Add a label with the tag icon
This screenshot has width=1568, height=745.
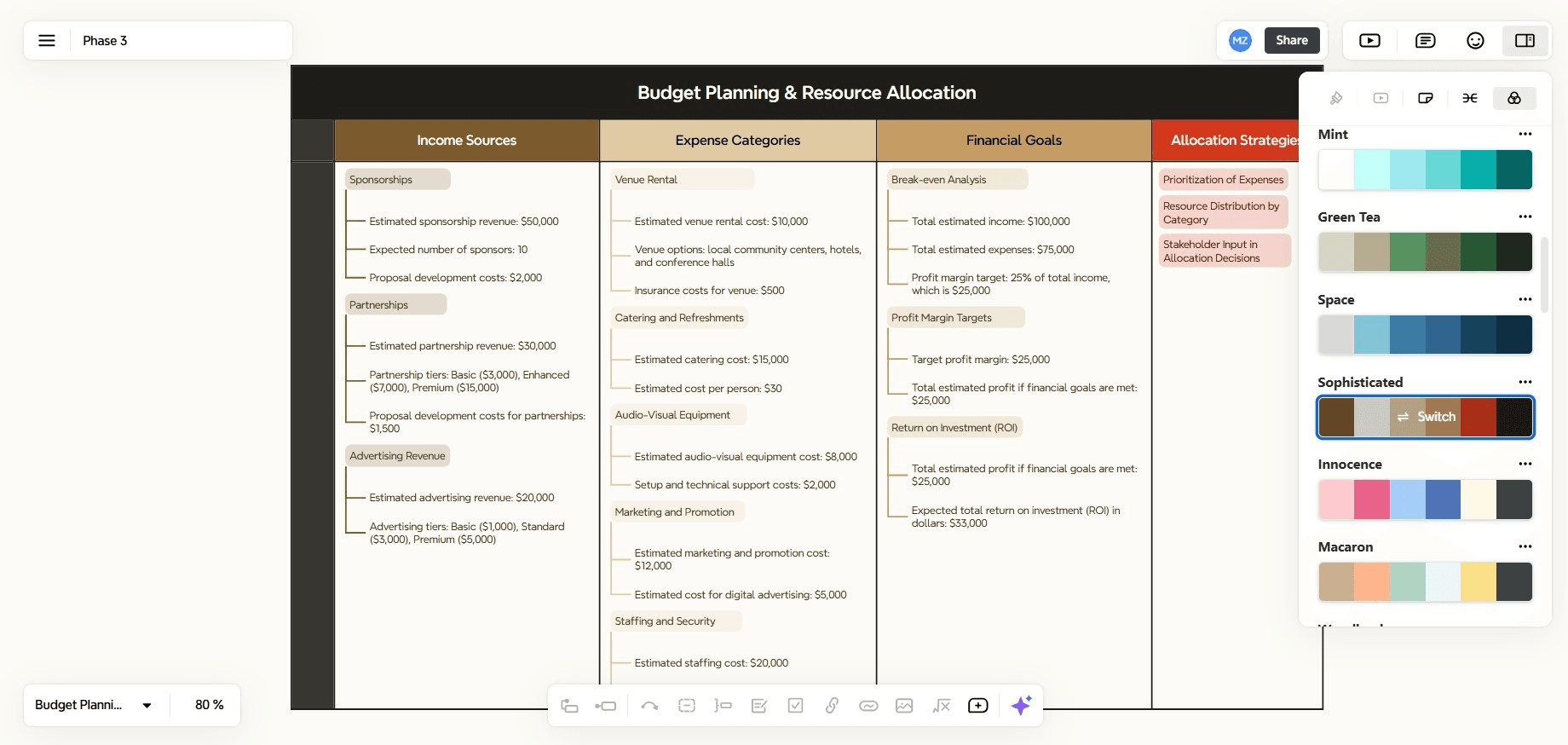coord(868,706)
